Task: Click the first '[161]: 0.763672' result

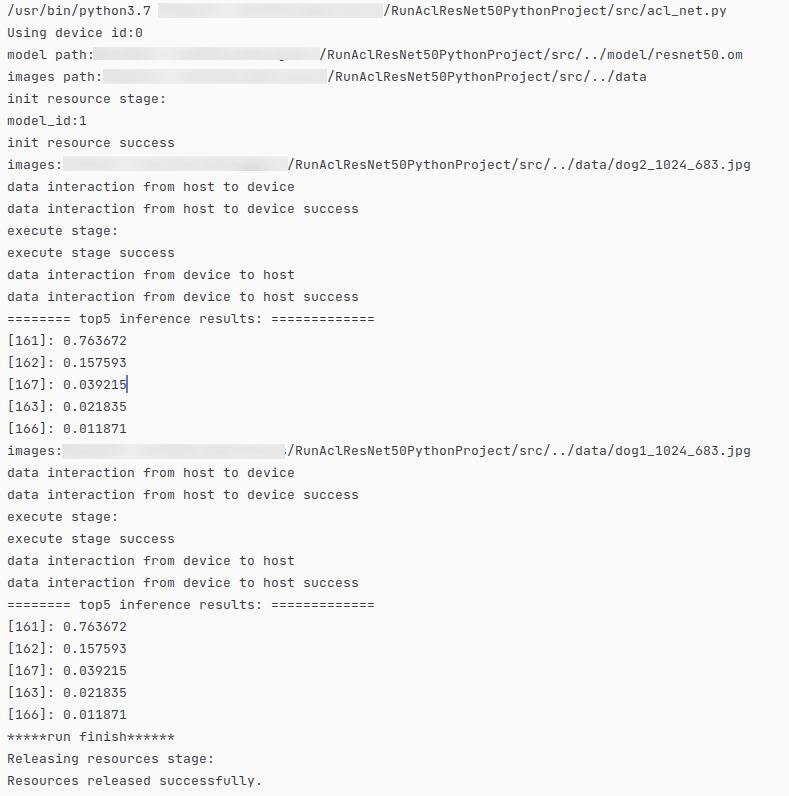Action: coord(67,341)
